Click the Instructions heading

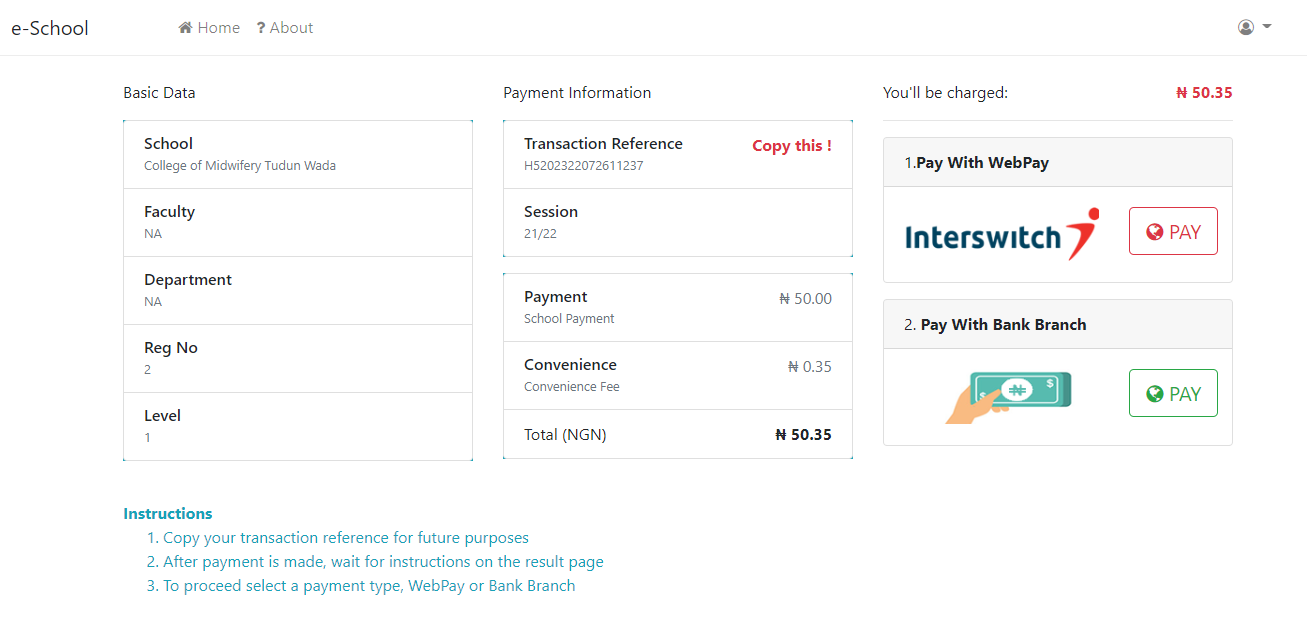pyautogui.click(x=168, y=514)
